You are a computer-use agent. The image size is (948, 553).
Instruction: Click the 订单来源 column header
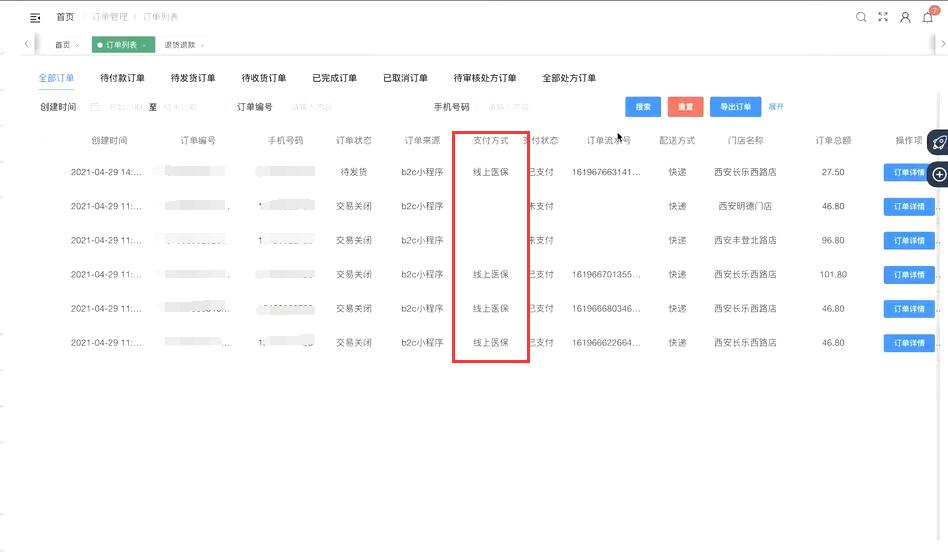(422, 141)
